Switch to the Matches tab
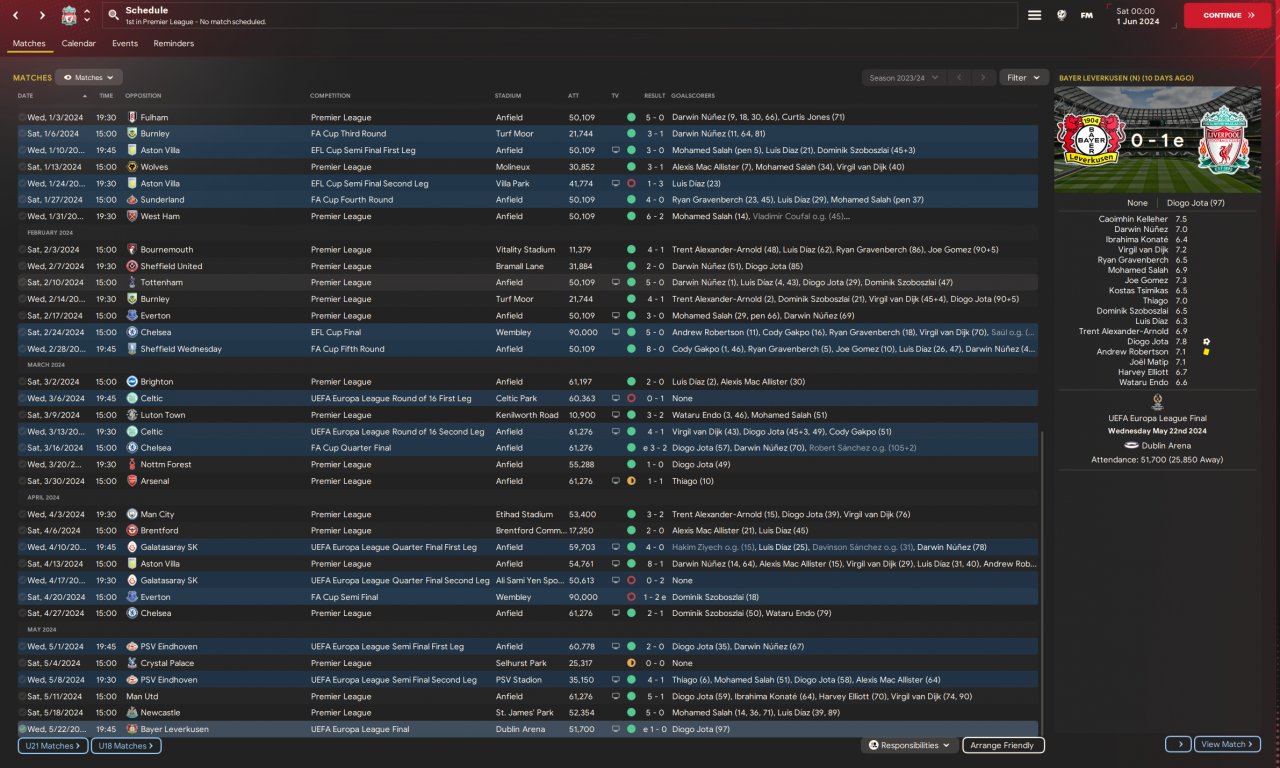 coord(29,44)
